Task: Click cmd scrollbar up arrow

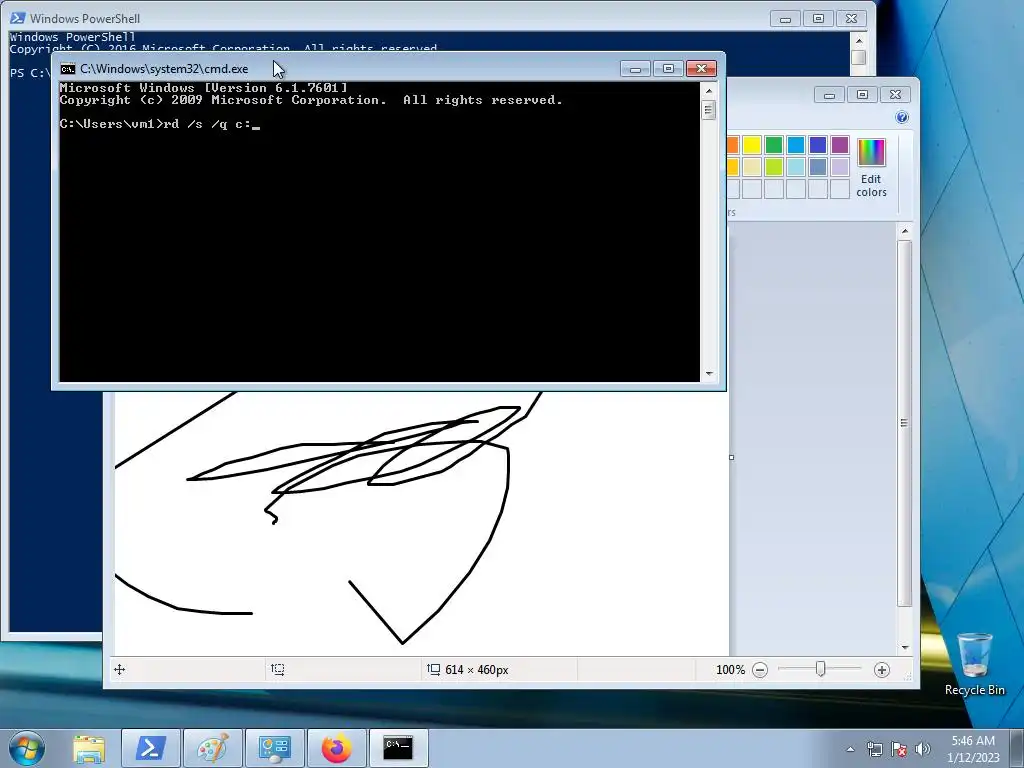Action: [709, 91]
